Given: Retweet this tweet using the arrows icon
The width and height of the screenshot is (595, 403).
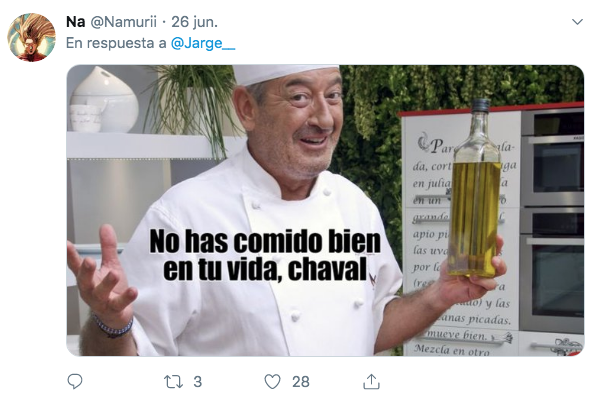Looking at the screenshot, I should point(173,382).
